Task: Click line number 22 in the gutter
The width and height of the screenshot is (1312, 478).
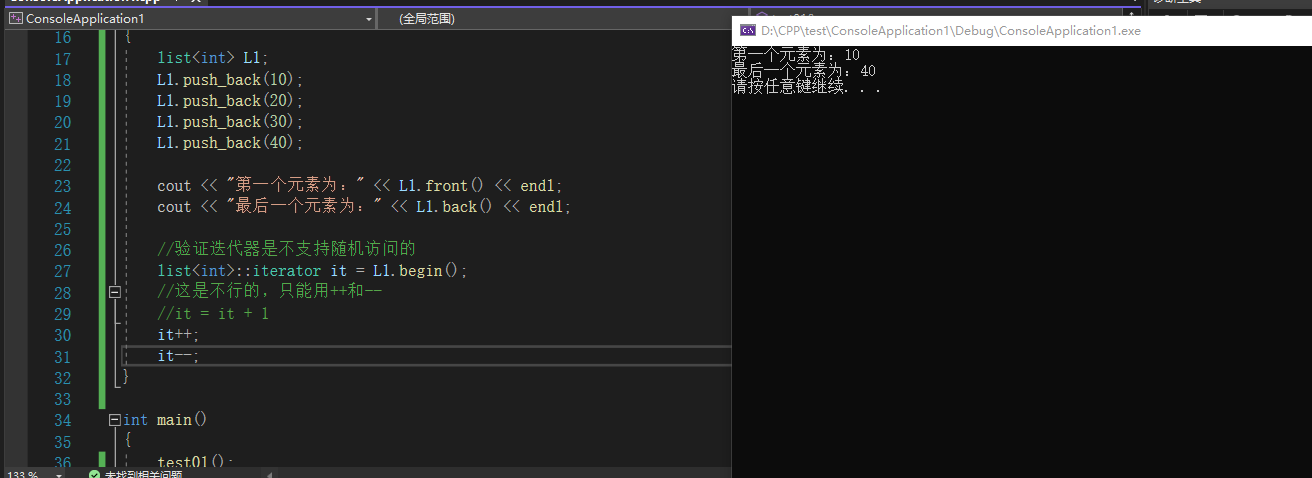Action: point(61,164)
